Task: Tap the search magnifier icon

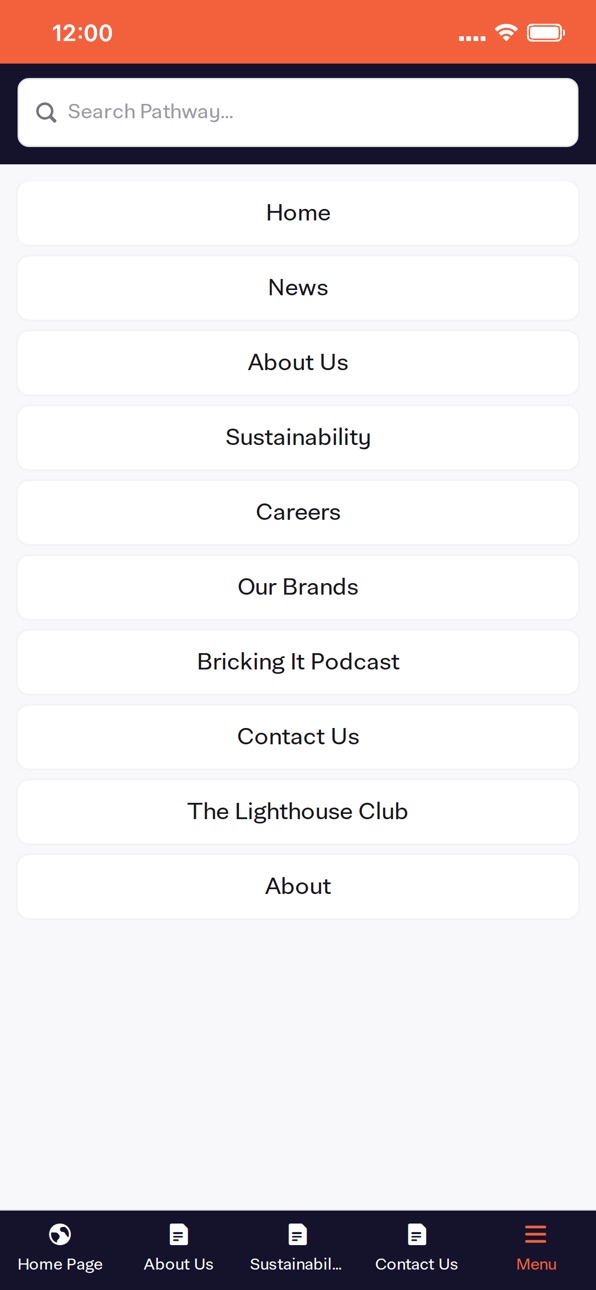Action: tap(46, 112)
